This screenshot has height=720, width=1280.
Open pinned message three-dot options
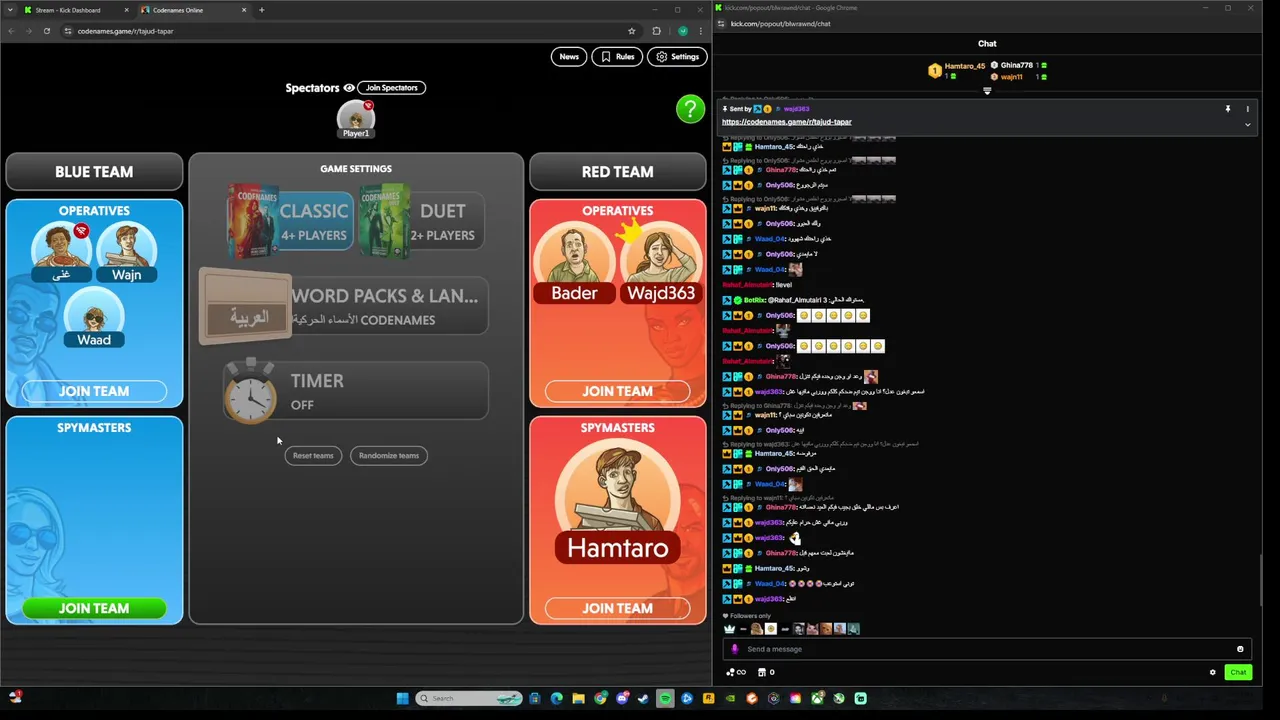[x=1247, y=109]
